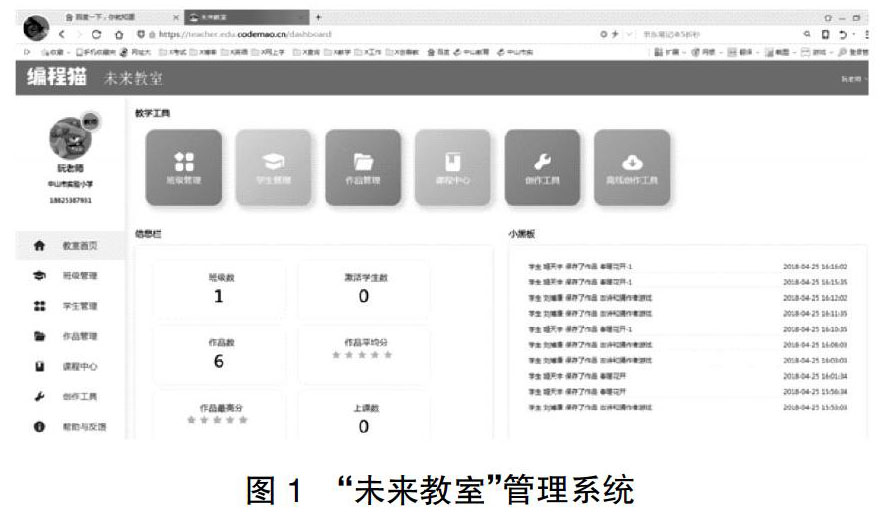Select 创作工具 in the left sidebar
Image resolution: width=894 pixels, height=522 pixels.
coord(70,397)
